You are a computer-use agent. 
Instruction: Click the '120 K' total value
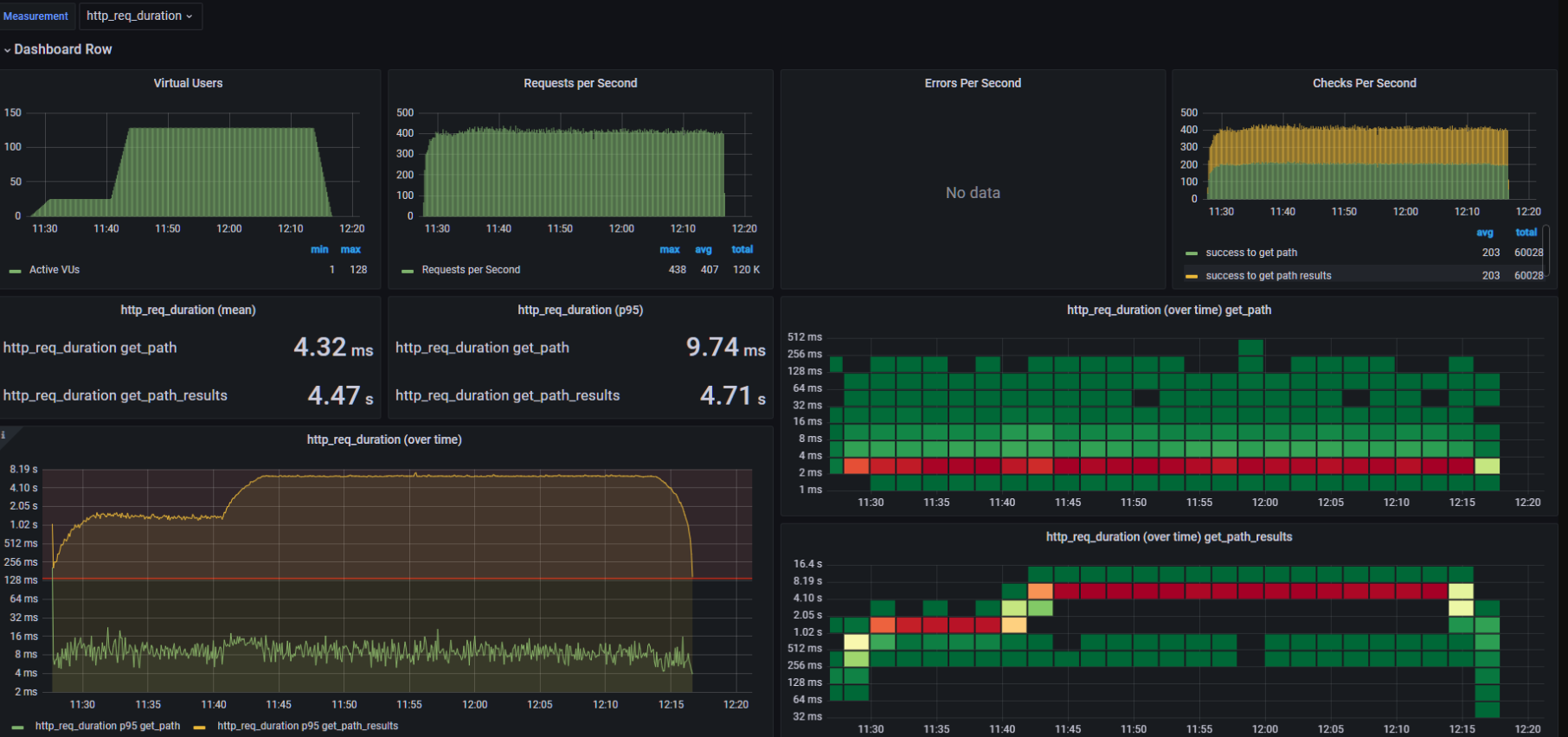(x=747, y=270)
